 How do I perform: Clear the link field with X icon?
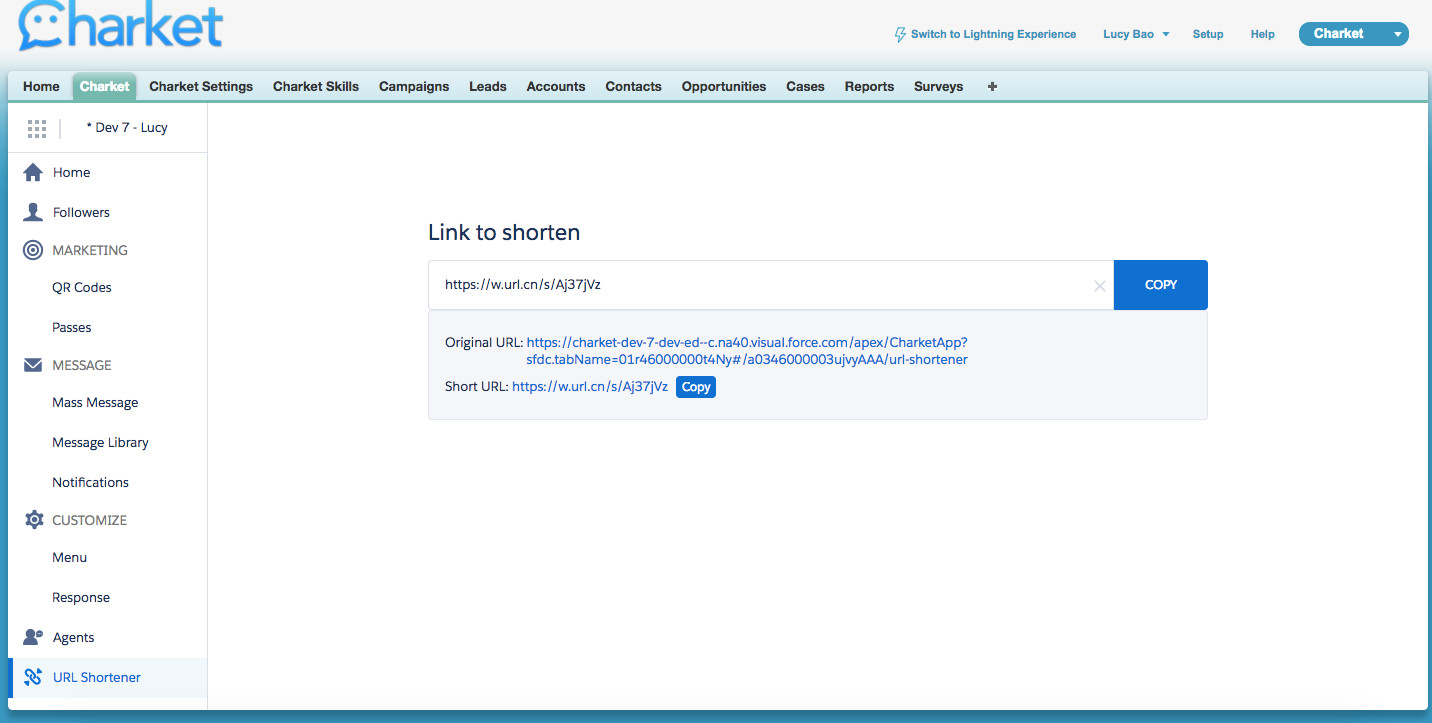tap(1099, 286)
